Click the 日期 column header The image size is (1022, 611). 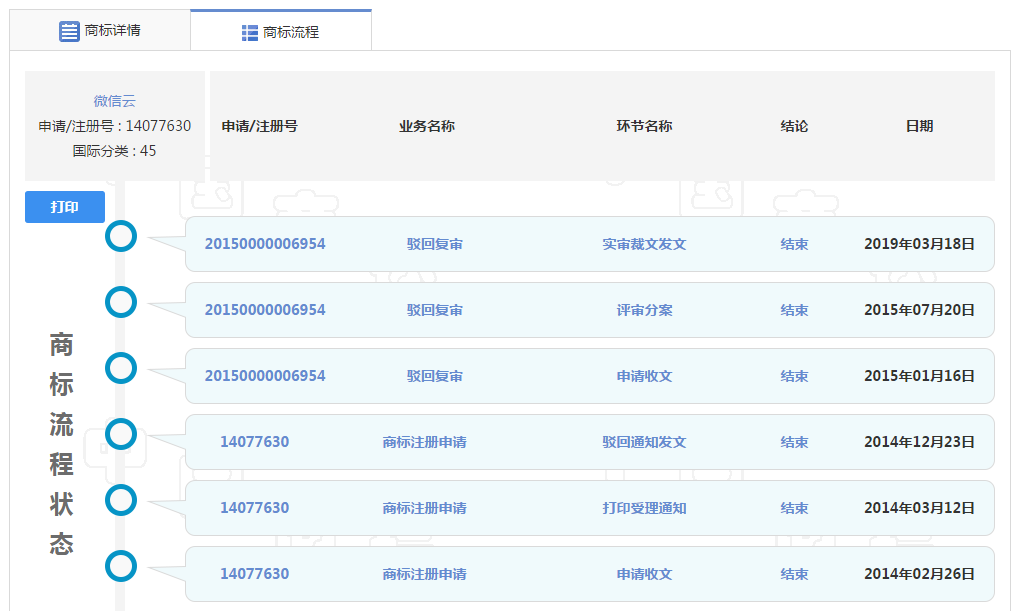pos(919,126)
